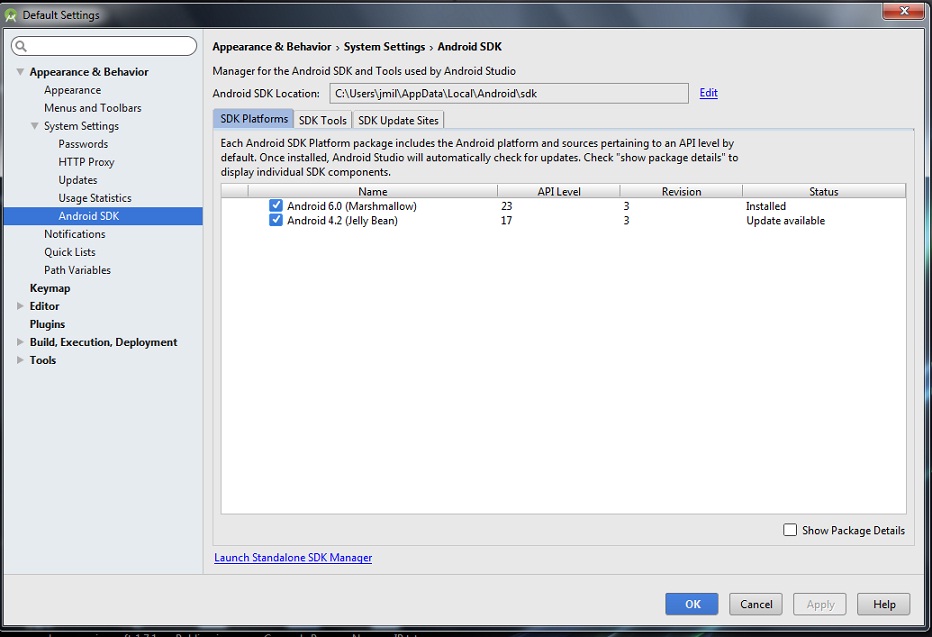
Task: Enable Show Package Details checkbox
Action: 790,530
